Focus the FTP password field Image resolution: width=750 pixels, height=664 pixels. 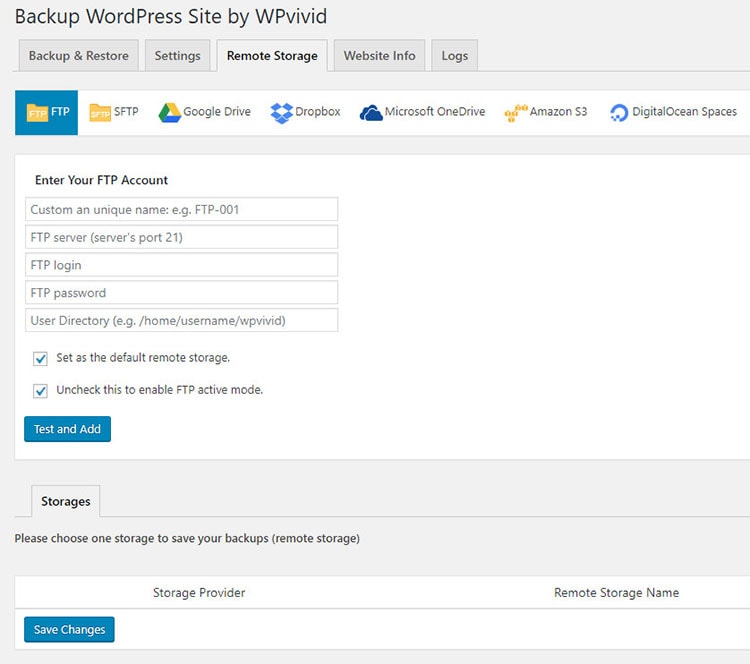(x=182, y=293)
